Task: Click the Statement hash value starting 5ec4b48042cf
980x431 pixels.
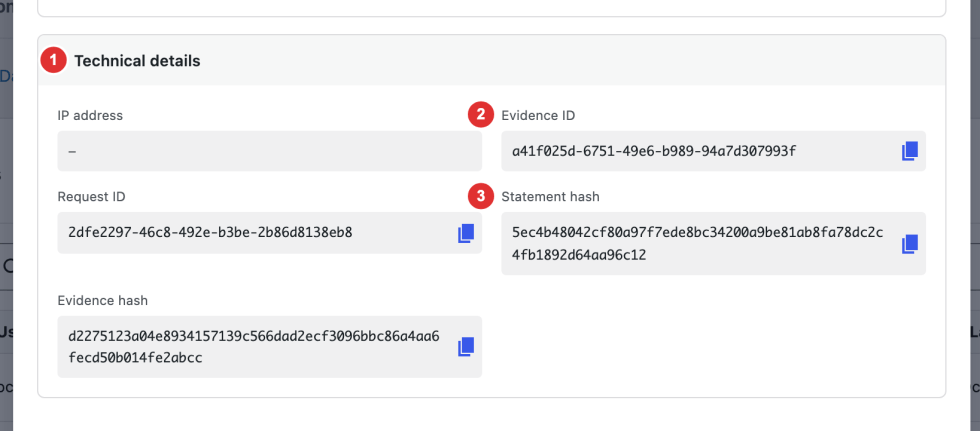Action: [x=698, y=244]
